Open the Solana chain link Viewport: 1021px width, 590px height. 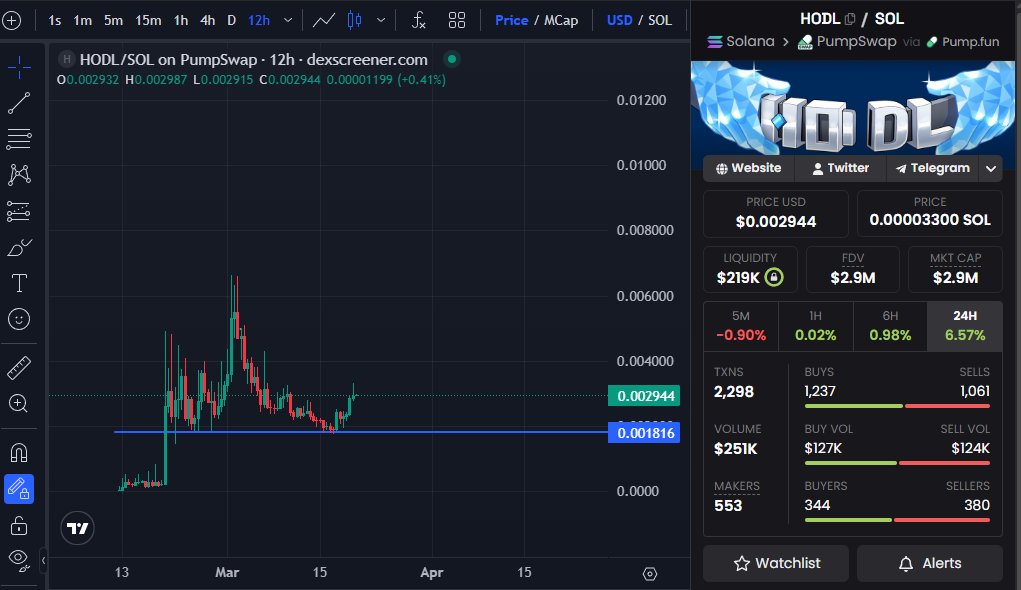point(742,42)
